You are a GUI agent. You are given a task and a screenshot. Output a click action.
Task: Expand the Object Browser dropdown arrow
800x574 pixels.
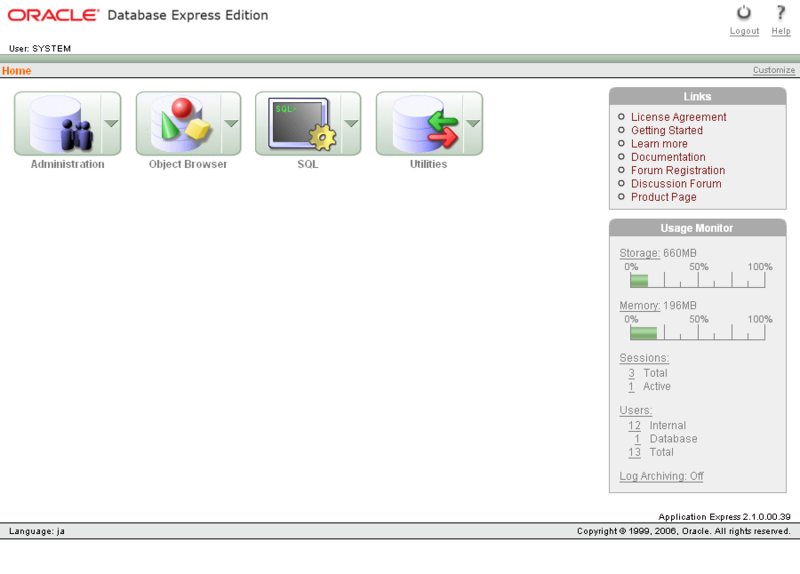click(231, 123)
